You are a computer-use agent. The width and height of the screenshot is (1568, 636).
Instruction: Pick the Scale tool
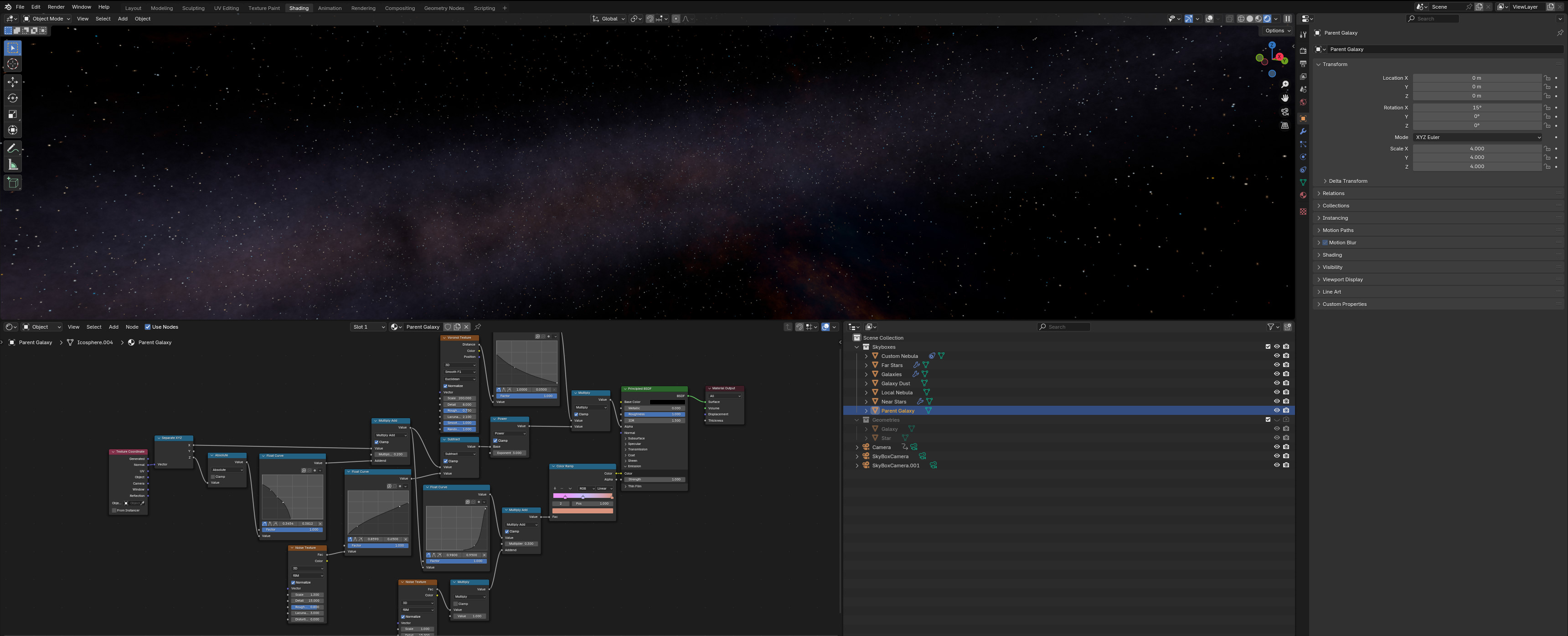(13, 114)
